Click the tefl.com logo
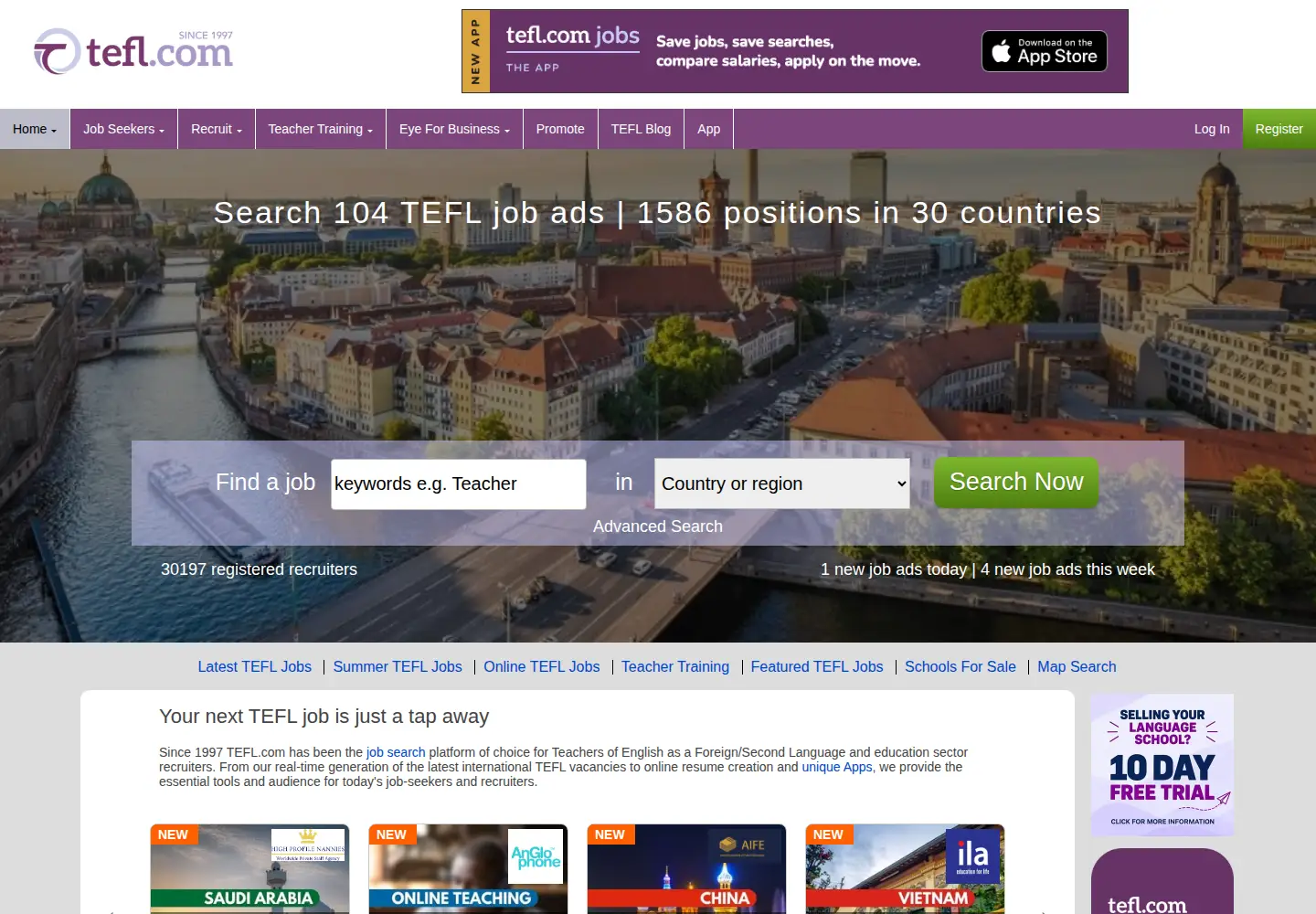 click(x=133, y=51)
